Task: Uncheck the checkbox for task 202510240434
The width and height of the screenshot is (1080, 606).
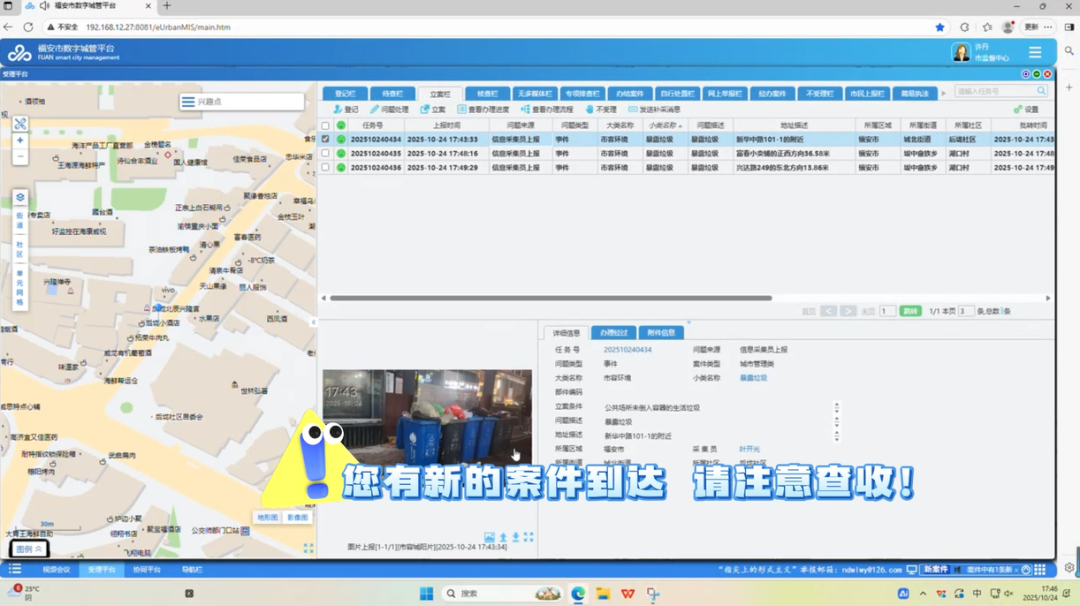Action: [x=325, y=139]
